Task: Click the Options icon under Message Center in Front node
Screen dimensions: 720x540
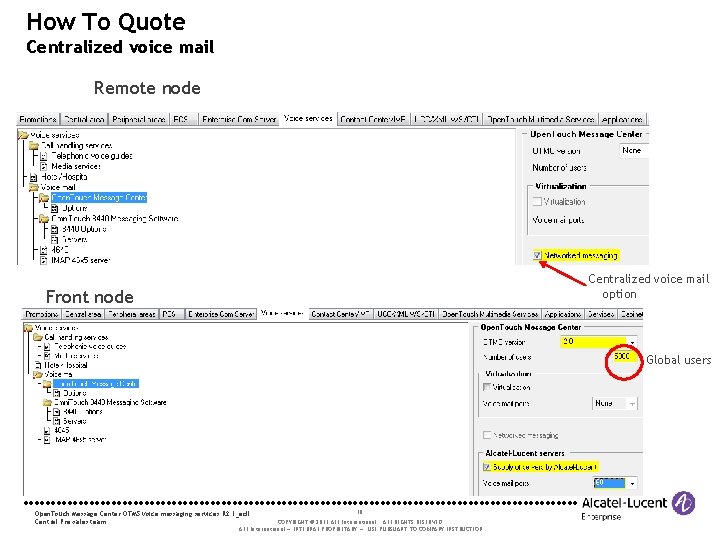Action: [57, 393]
